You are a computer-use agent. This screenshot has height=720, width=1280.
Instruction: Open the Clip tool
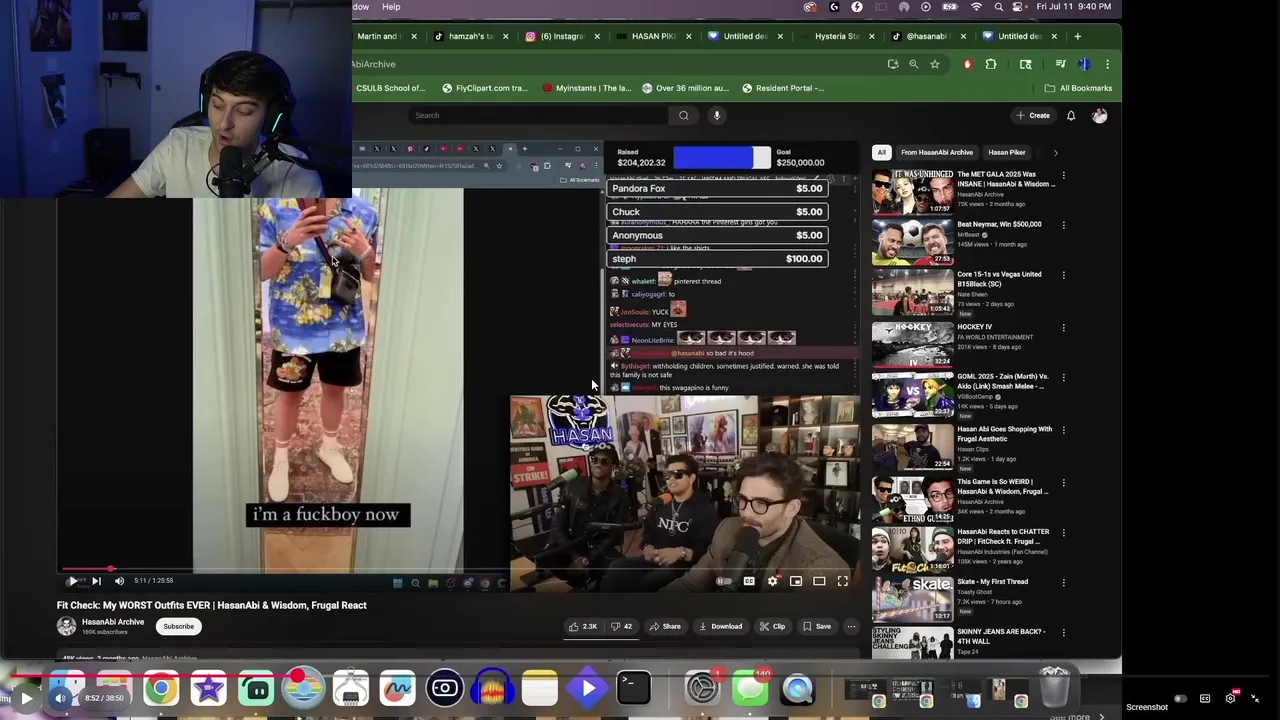pyautogui.click(x=772, y=626)
